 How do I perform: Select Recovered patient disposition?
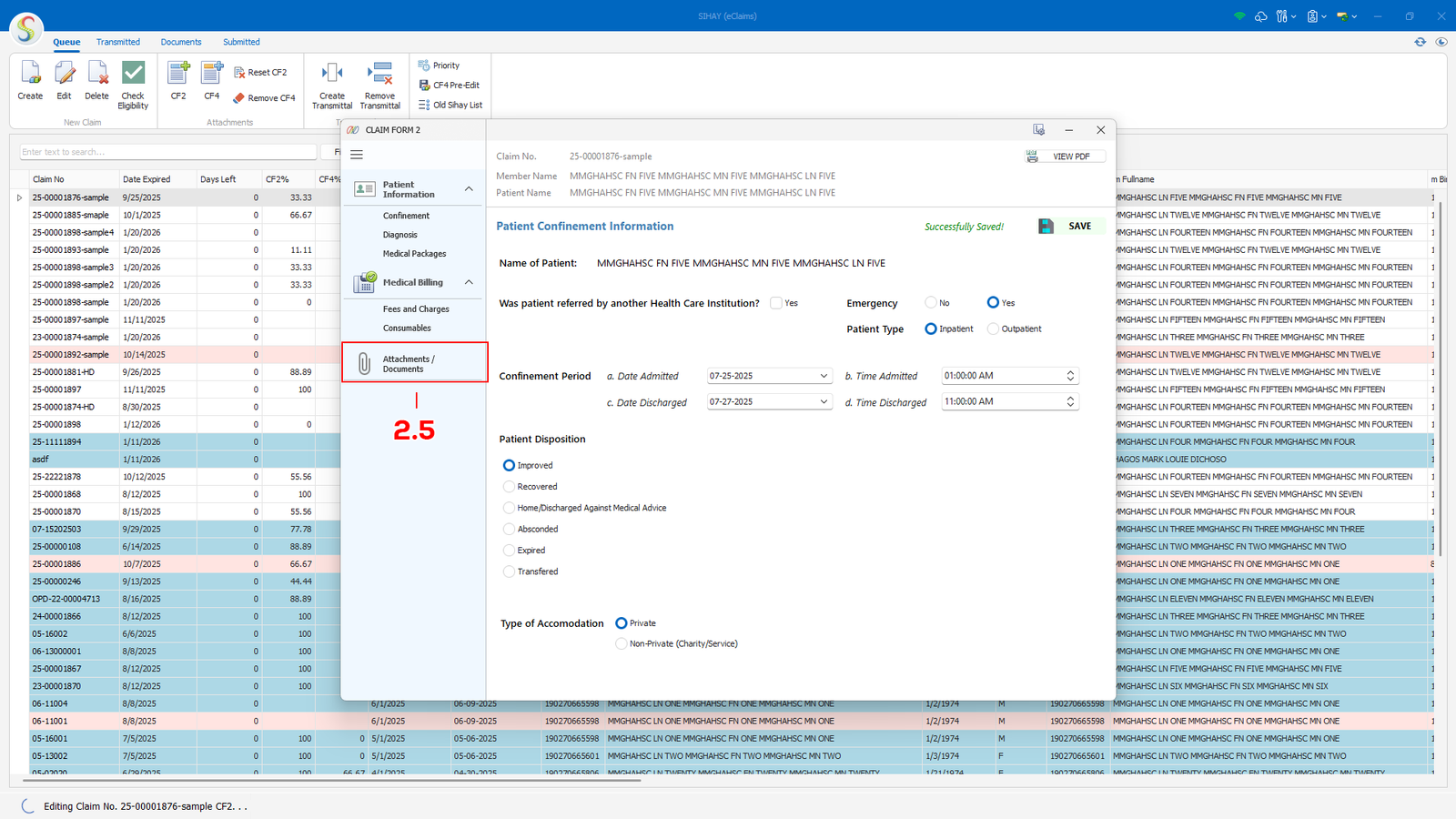point(509,487)
